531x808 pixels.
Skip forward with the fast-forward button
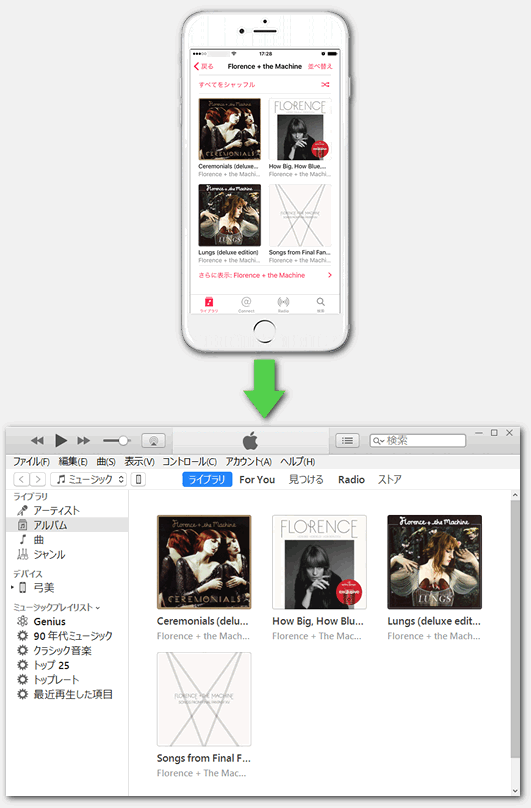84,441
